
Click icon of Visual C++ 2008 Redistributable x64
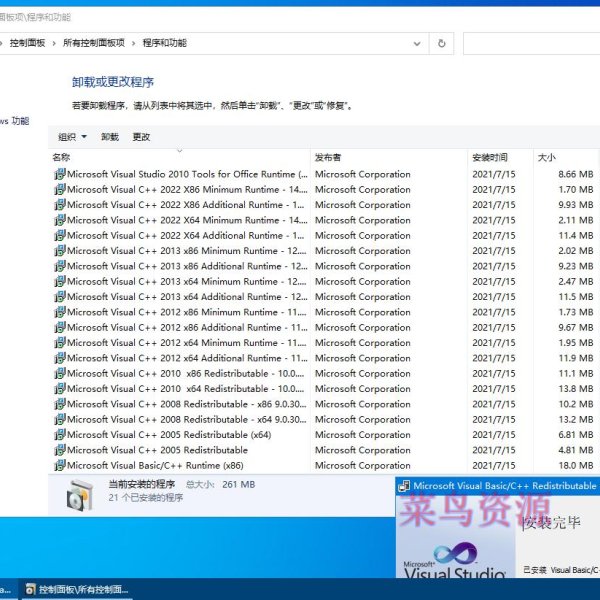pos(60,419)
